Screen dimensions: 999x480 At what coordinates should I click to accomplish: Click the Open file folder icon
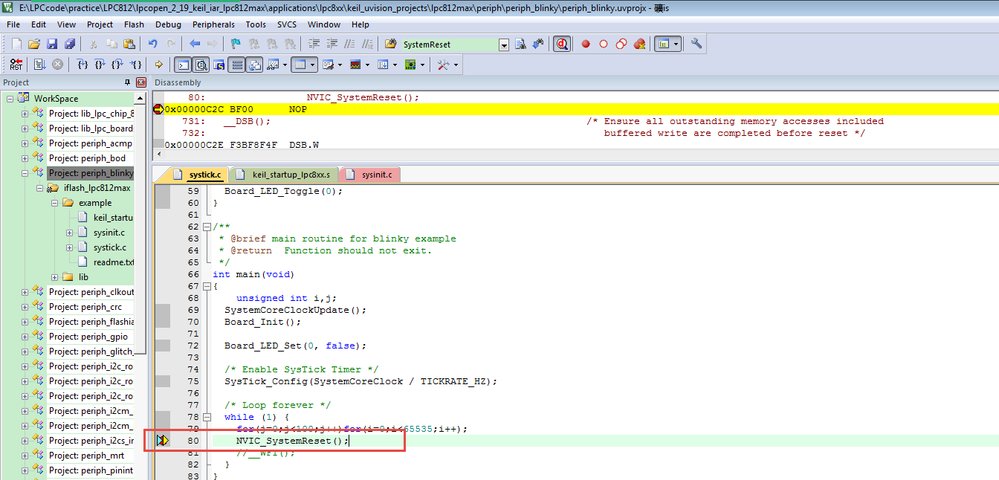[x=34, y=44]
